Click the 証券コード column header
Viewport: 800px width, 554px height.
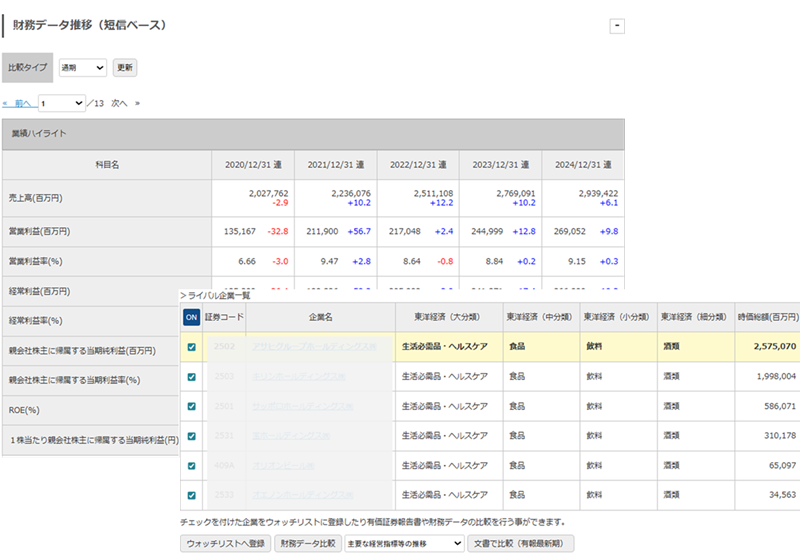point(224,317)
